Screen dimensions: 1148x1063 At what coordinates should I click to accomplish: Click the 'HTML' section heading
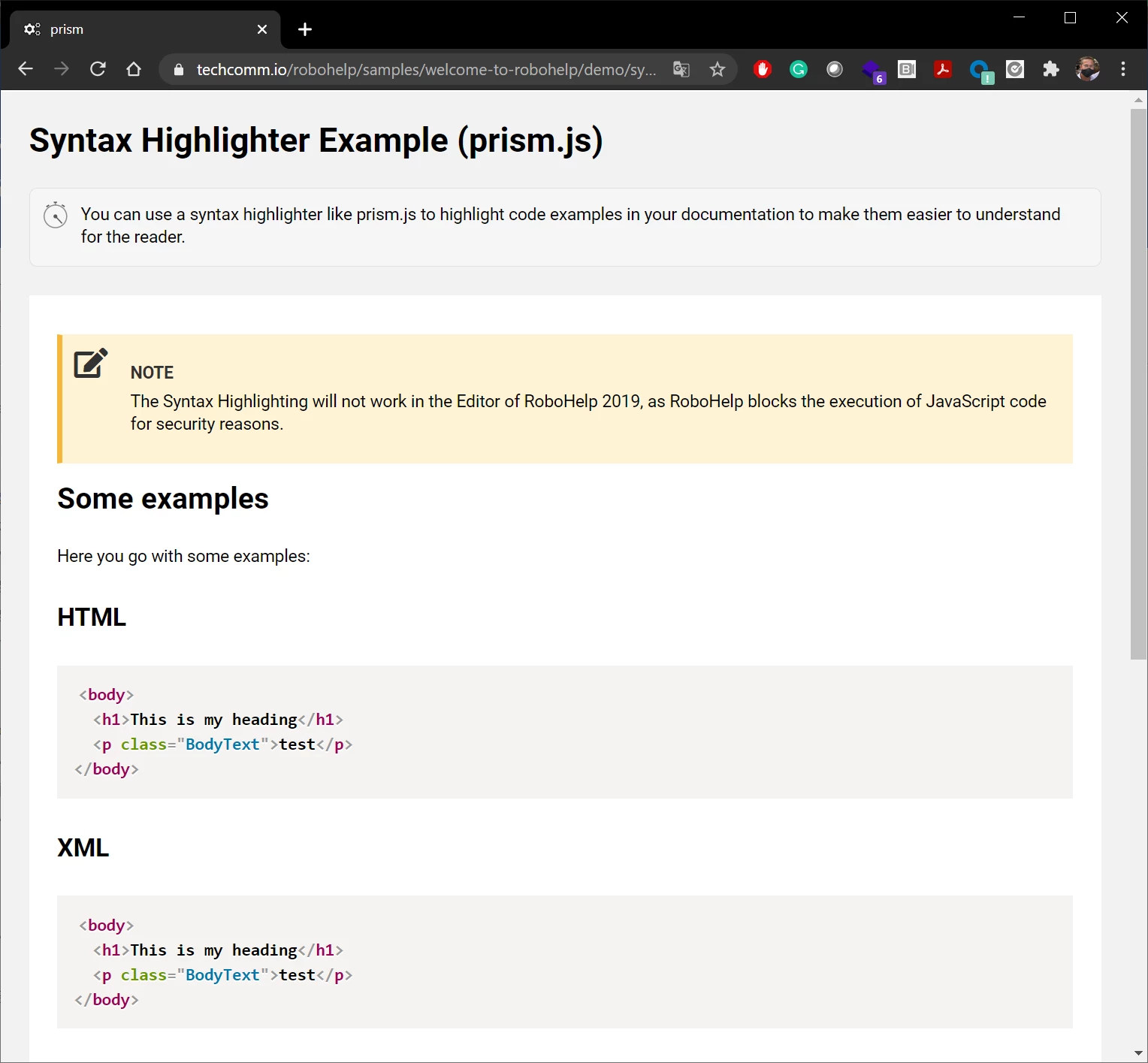92,617
